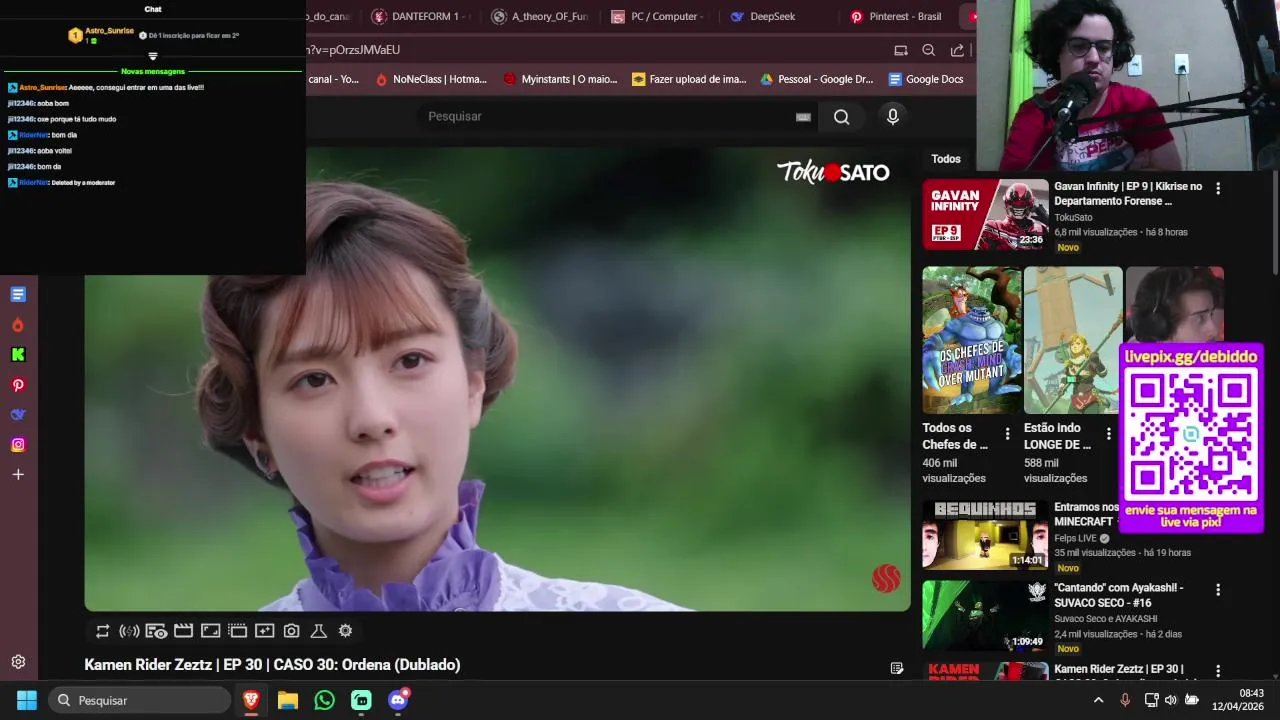Click the share icon in the address bar

[957, 50]
